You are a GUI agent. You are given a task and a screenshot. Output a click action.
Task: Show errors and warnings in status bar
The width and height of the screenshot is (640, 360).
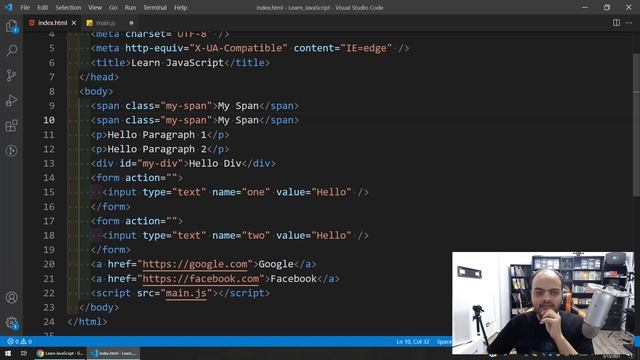click(19, 341)
